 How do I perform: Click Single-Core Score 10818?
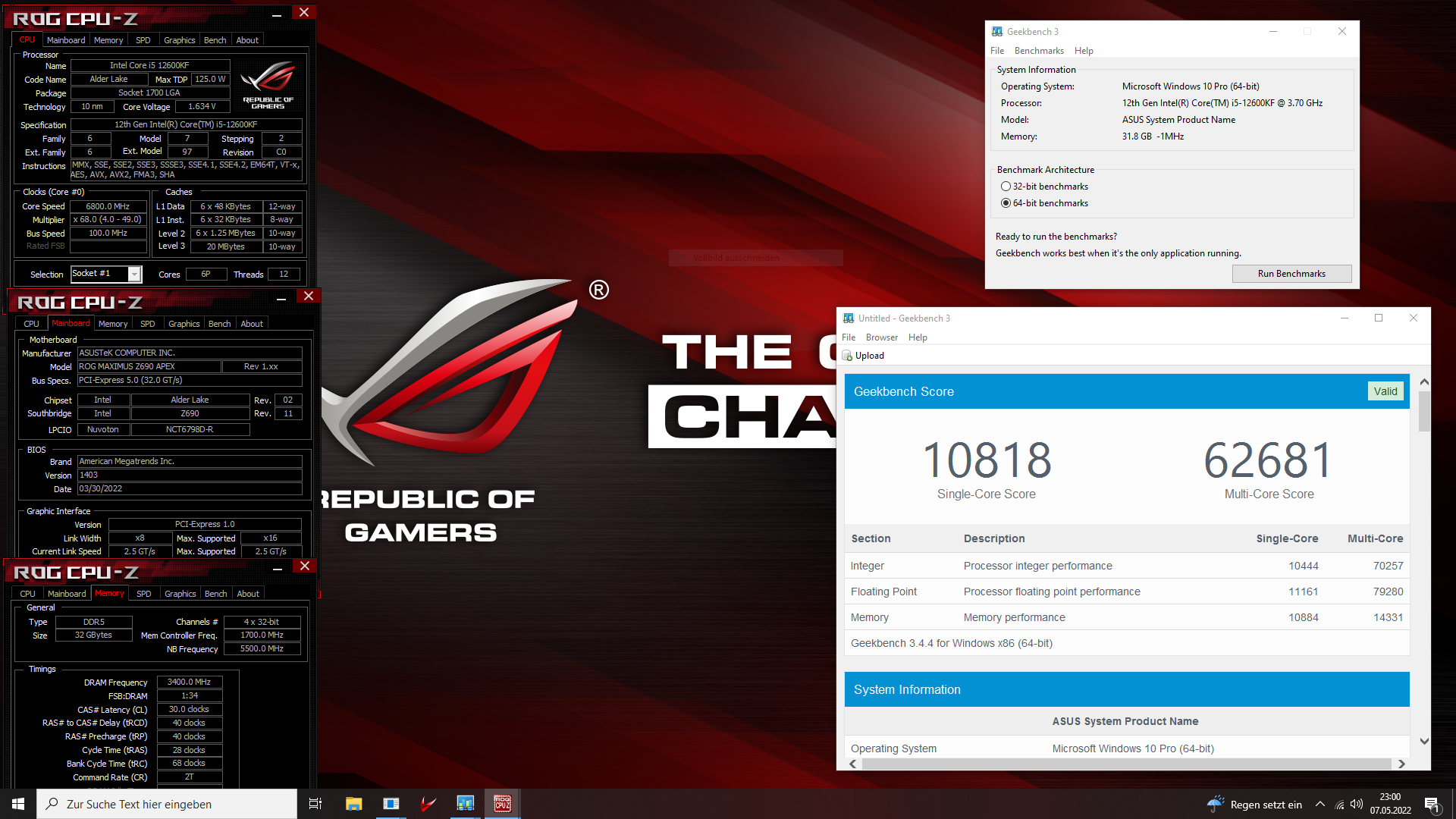click(987, 460)
